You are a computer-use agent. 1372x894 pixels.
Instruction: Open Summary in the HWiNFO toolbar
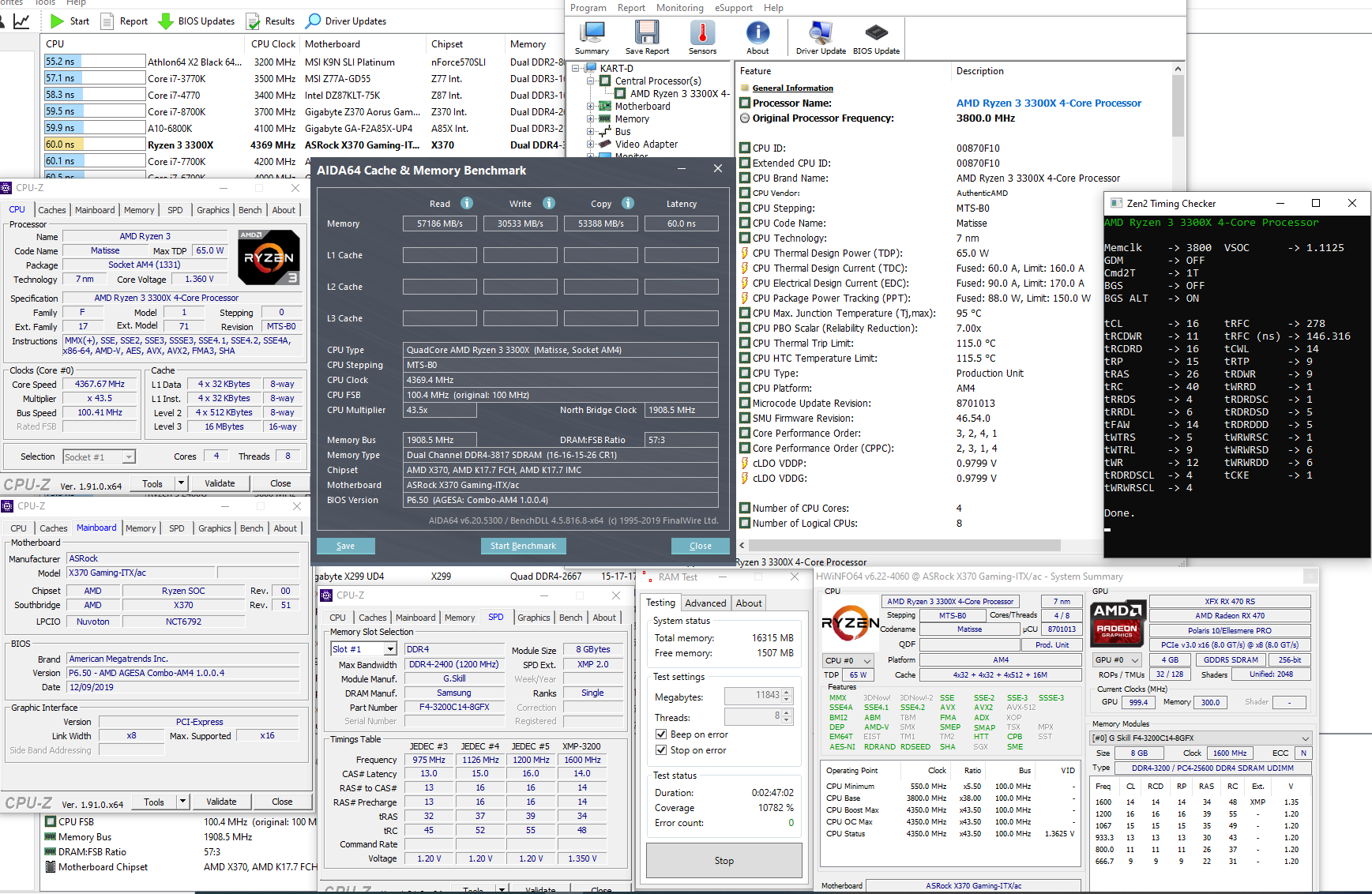(592, 37)
